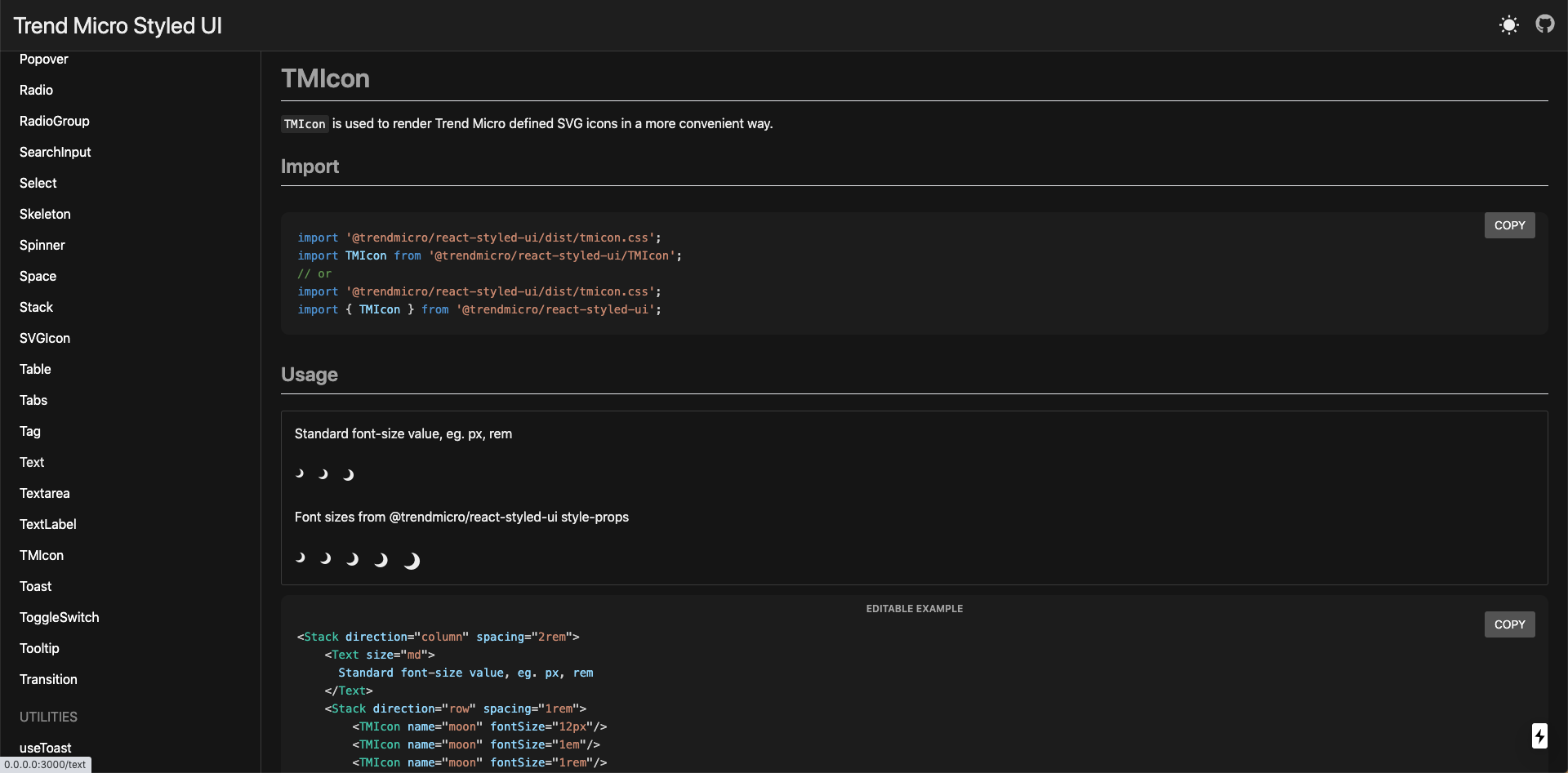Toggle light theme with the sun icon
The width and height of the screenshot is (1568, 773).
coord(1508,24)
